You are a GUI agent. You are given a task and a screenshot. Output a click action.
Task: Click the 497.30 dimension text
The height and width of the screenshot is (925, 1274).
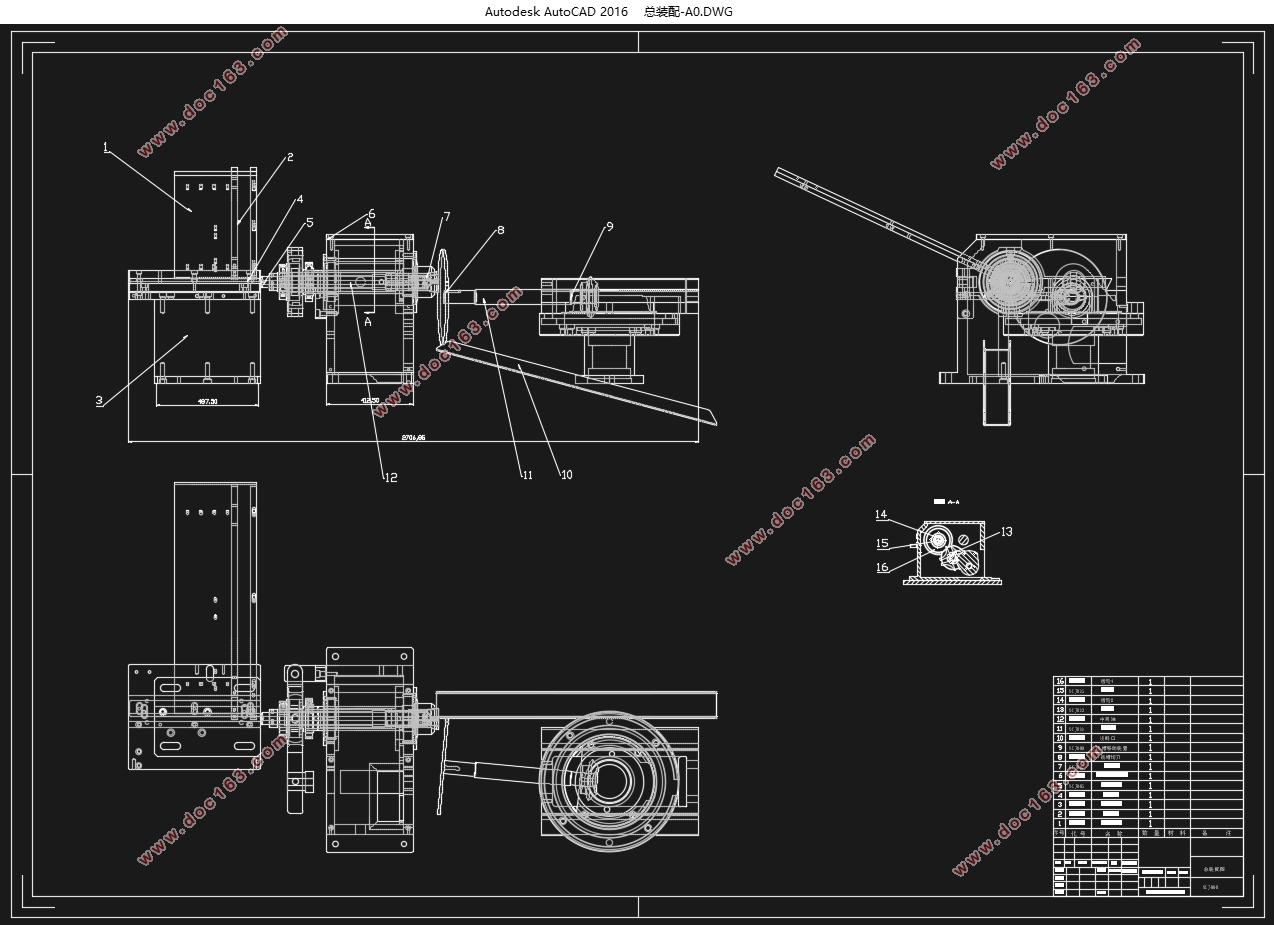pos(208,401)
